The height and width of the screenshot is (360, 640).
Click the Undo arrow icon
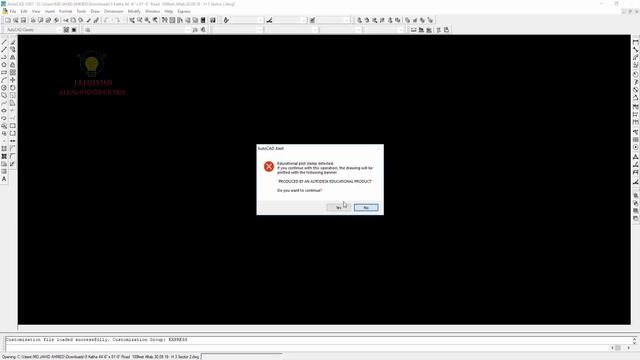coord(106,20)
